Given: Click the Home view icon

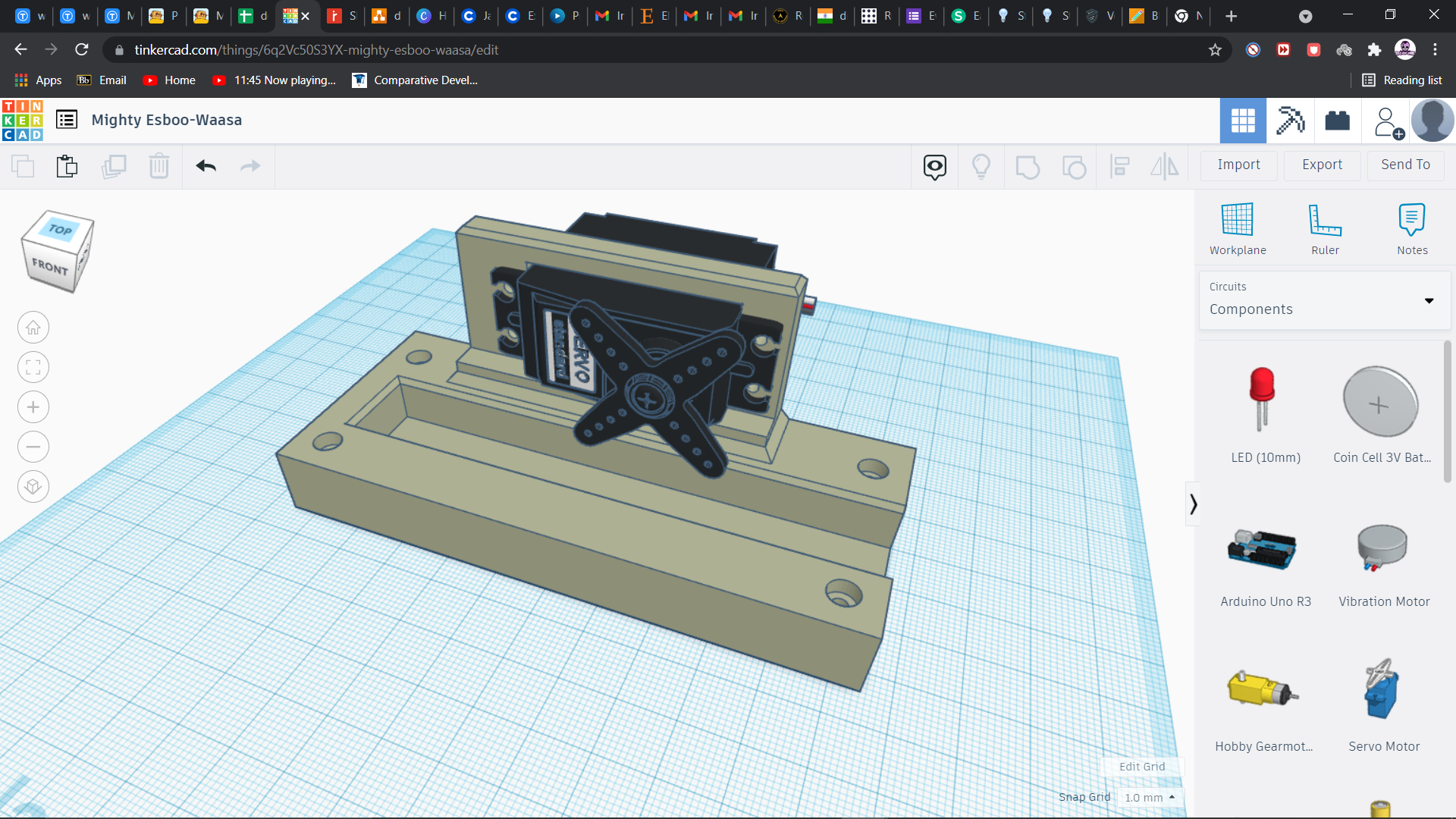Looking at the screenshot, I should (x=33, y=328).
